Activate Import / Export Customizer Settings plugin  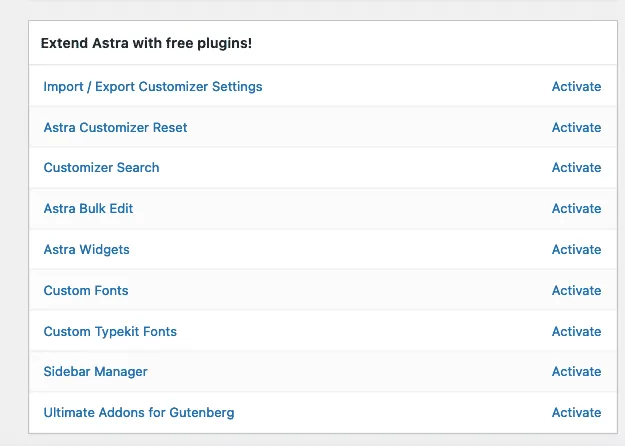click(576, 86)
